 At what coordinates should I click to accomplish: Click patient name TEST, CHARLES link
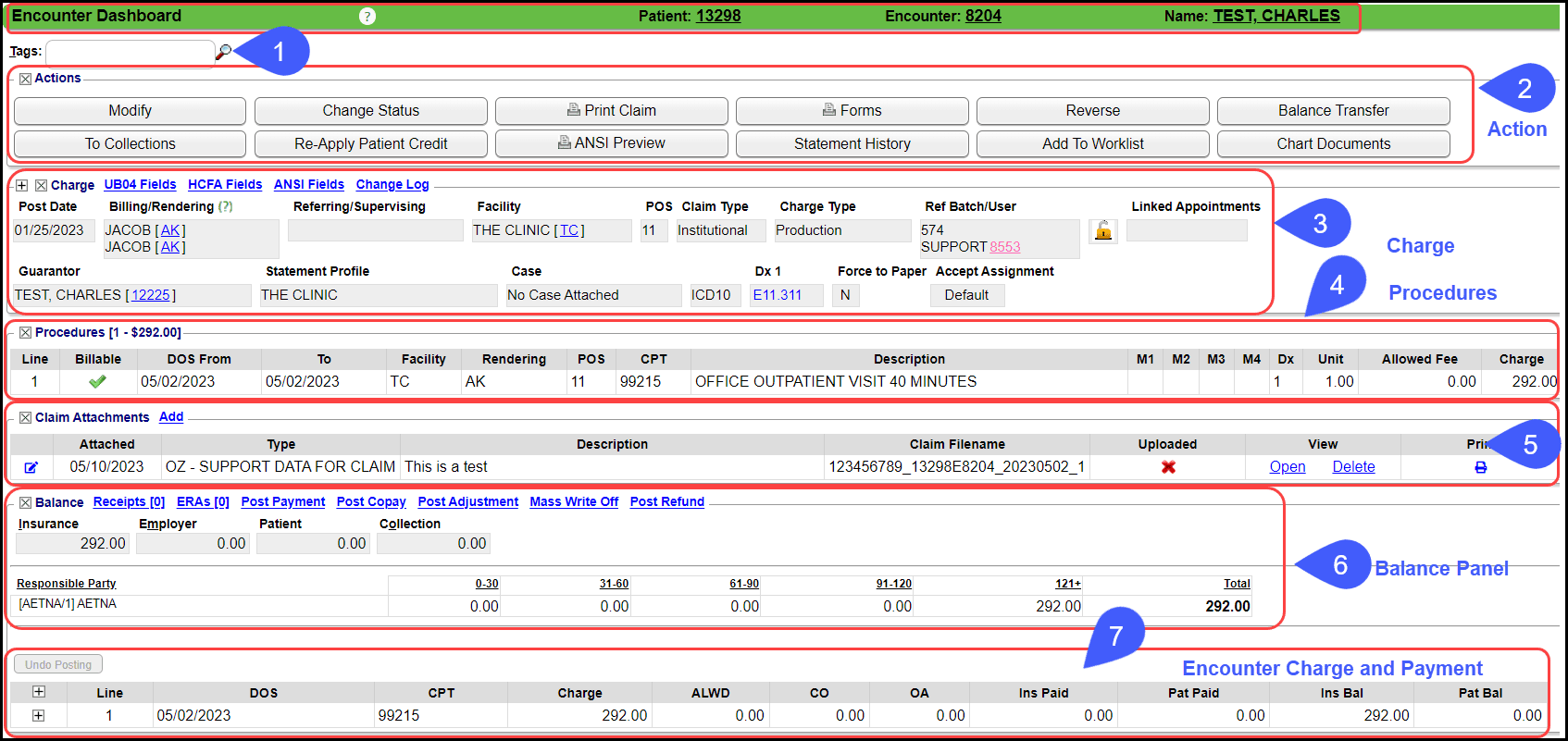[1276, 16]
